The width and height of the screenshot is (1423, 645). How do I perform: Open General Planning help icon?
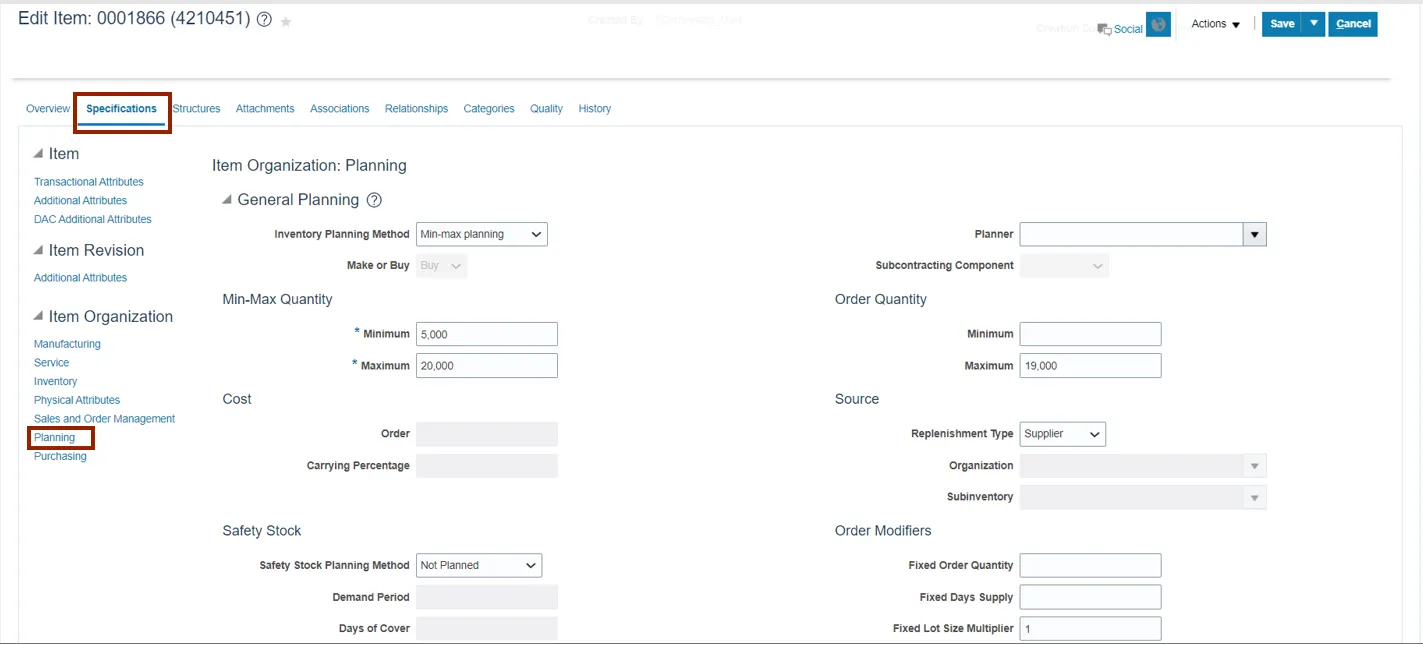coord(374,200)
